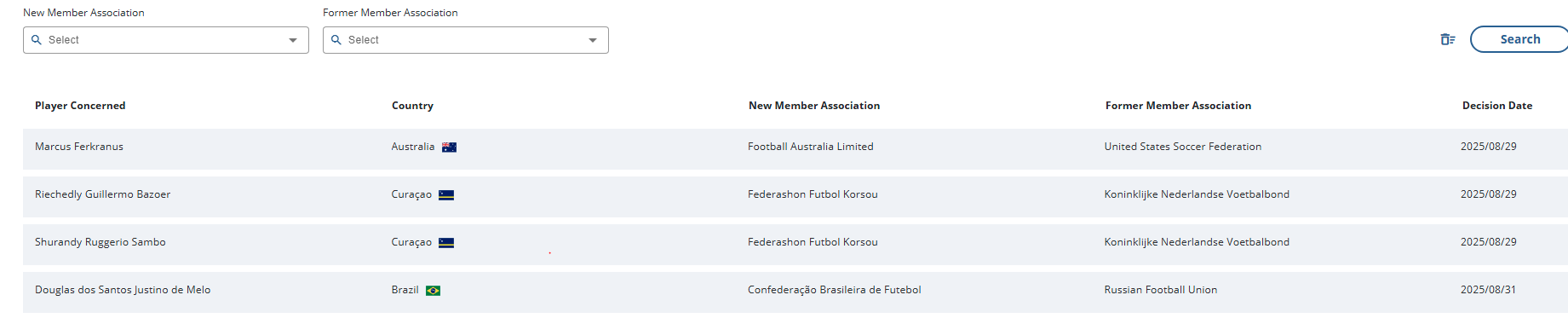Click Russian Football Union cell
The height and width of the screenshot is (318, 1568).
coord(1161,290)
